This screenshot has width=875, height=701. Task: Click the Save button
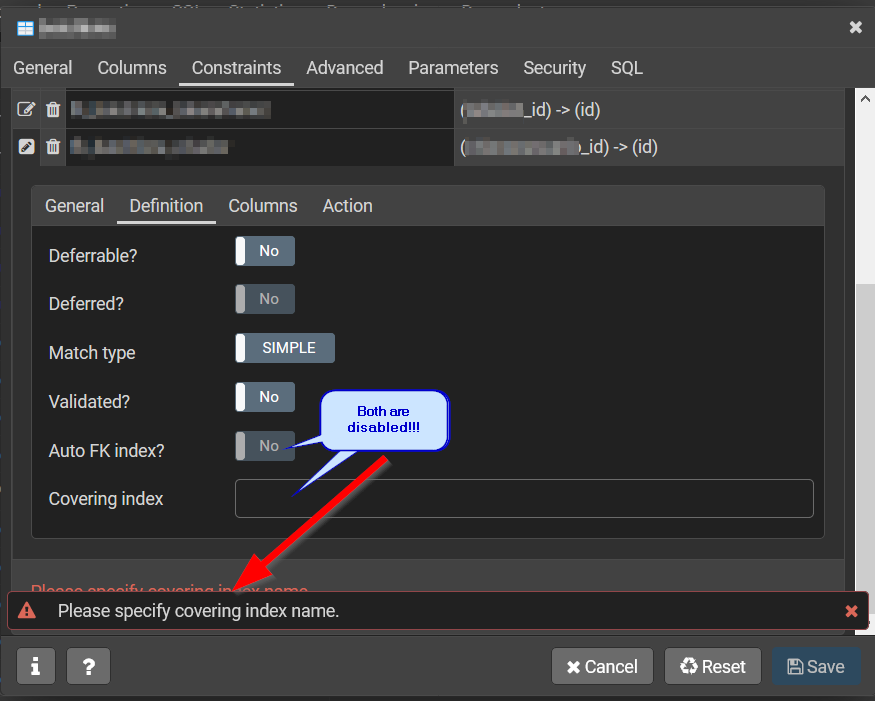tap(815, 666)
